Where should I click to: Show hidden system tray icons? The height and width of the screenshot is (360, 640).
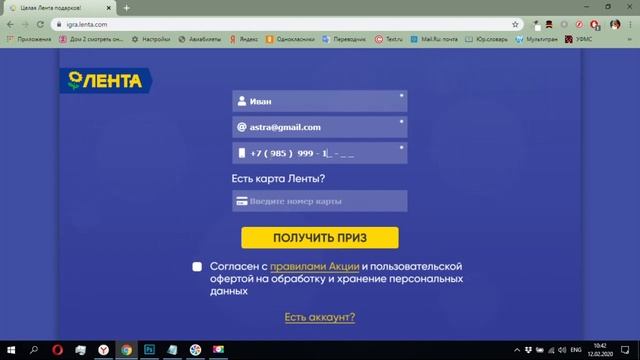tap(517, 350)
